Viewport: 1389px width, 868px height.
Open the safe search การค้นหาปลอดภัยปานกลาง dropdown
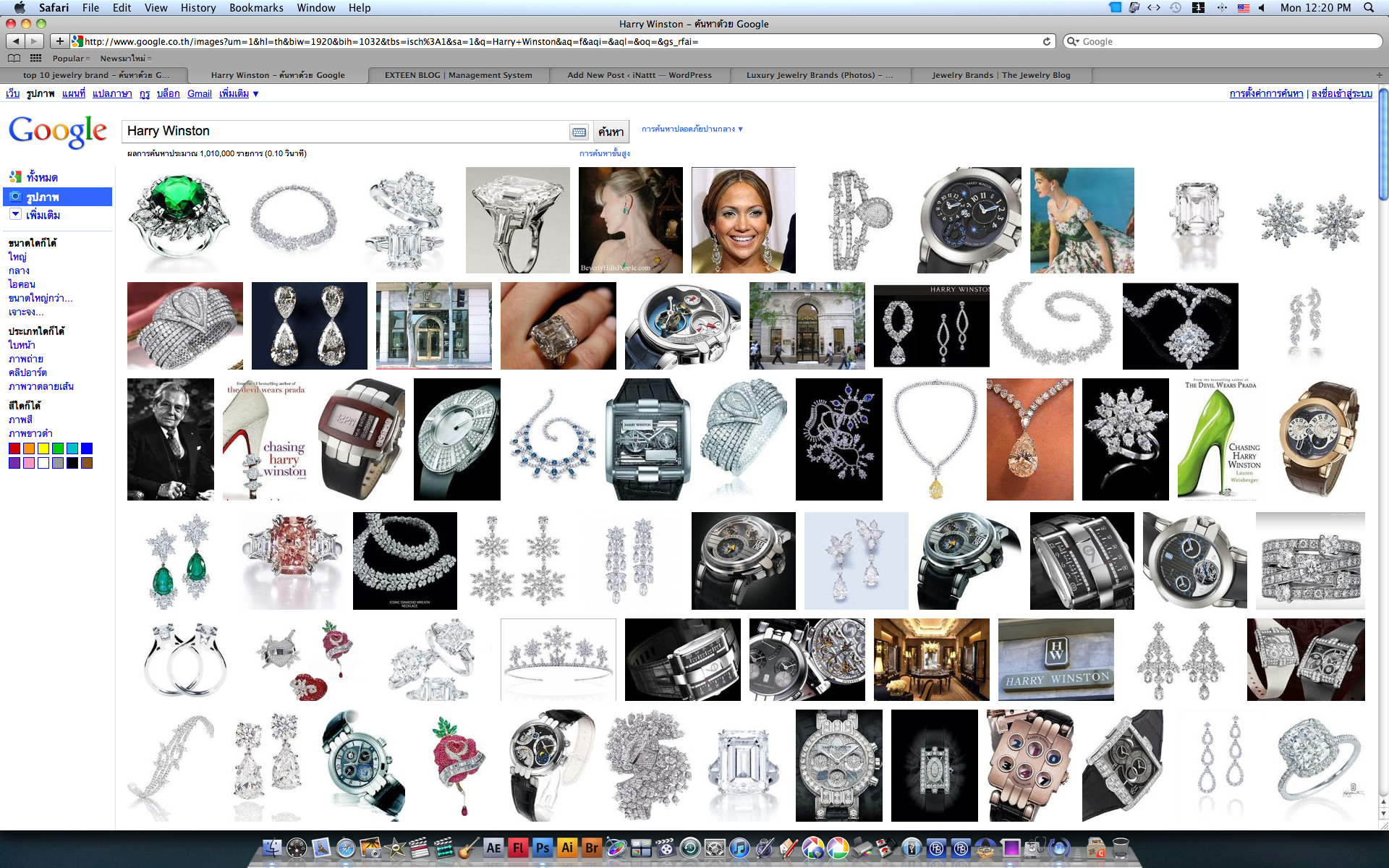[692, 129]
